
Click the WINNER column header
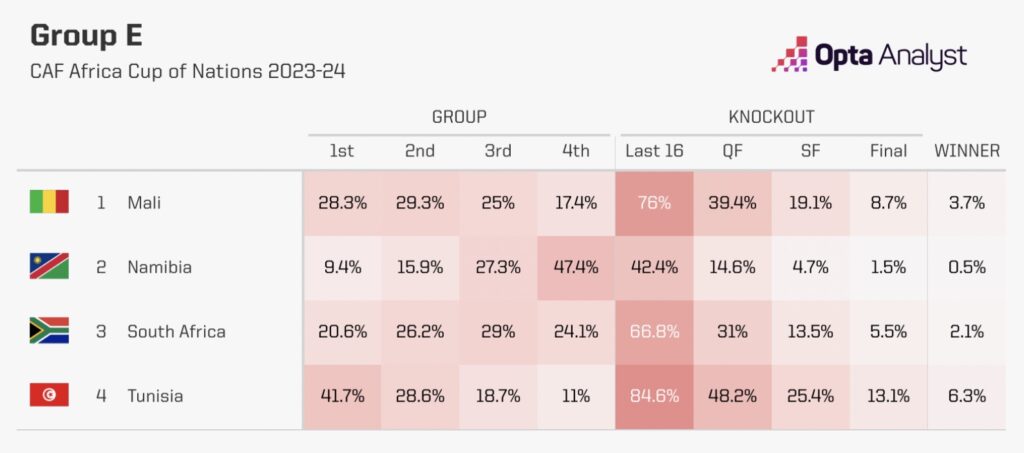[x=966, y=151]
